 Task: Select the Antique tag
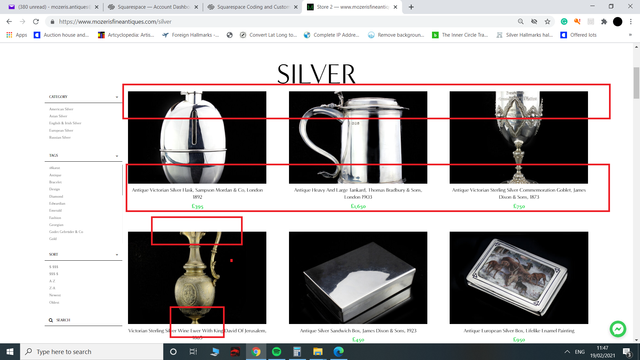55,175
